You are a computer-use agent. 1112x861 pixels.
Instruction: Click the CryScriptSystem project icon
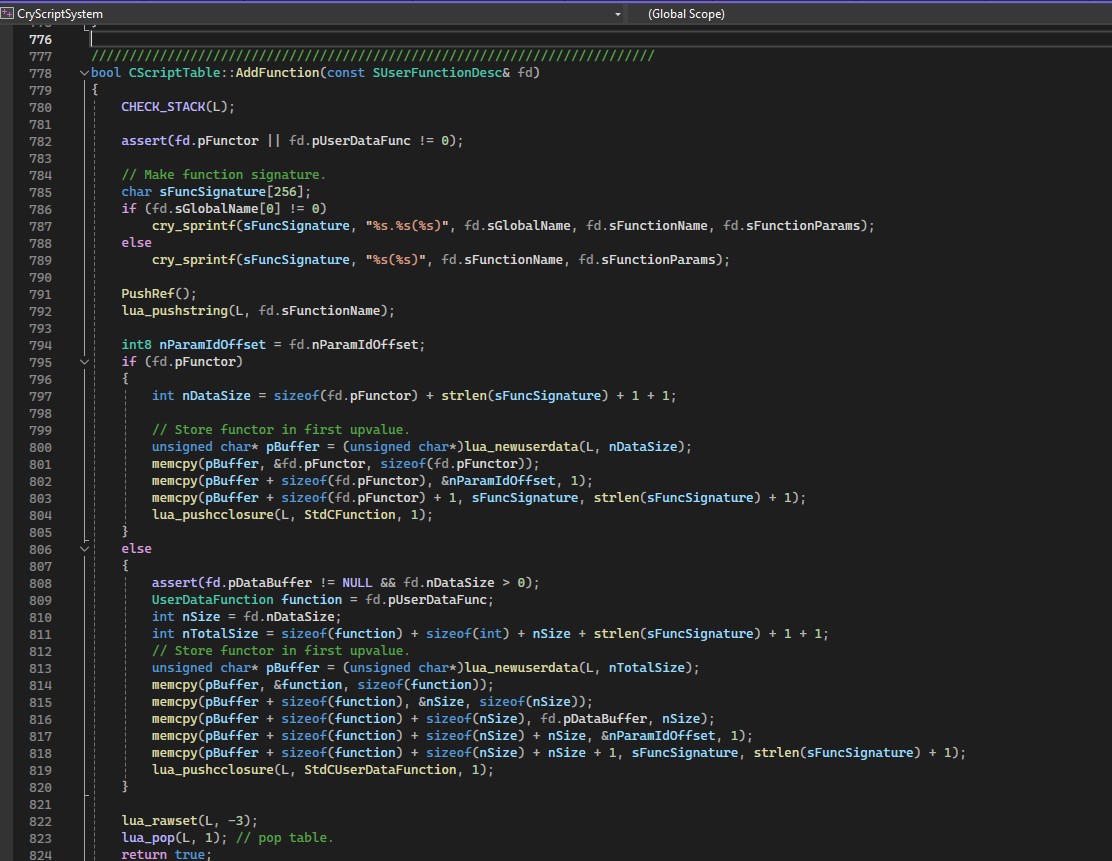point(8,14)
